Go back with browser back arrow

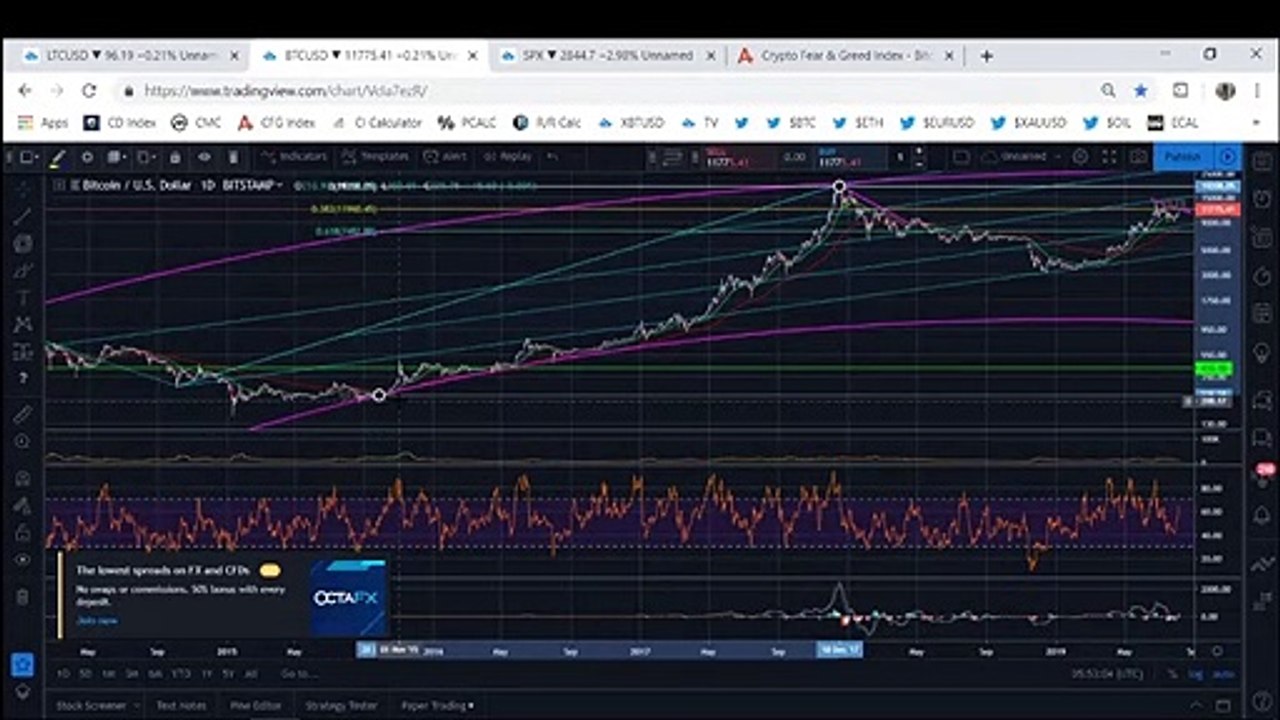point(25,90)
